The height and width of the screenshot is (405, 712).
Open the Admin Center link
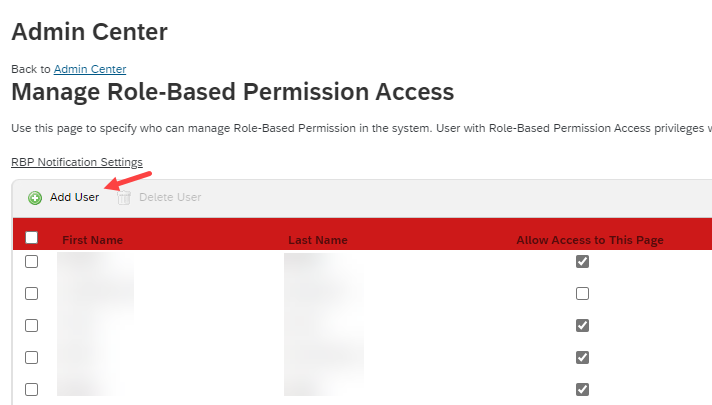click(90, 69)
